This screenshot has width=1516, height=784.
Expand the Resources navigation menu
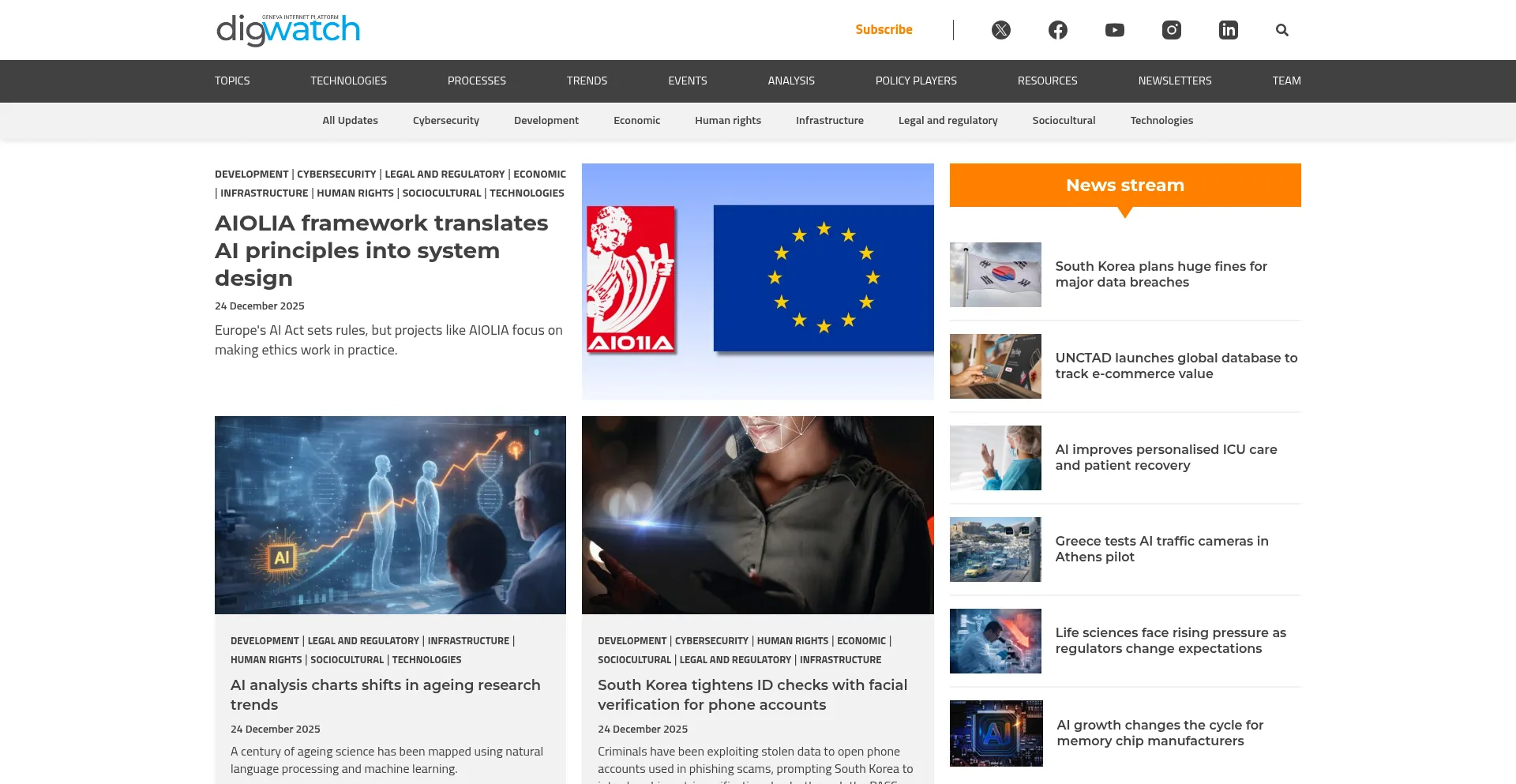(1047, 81)
